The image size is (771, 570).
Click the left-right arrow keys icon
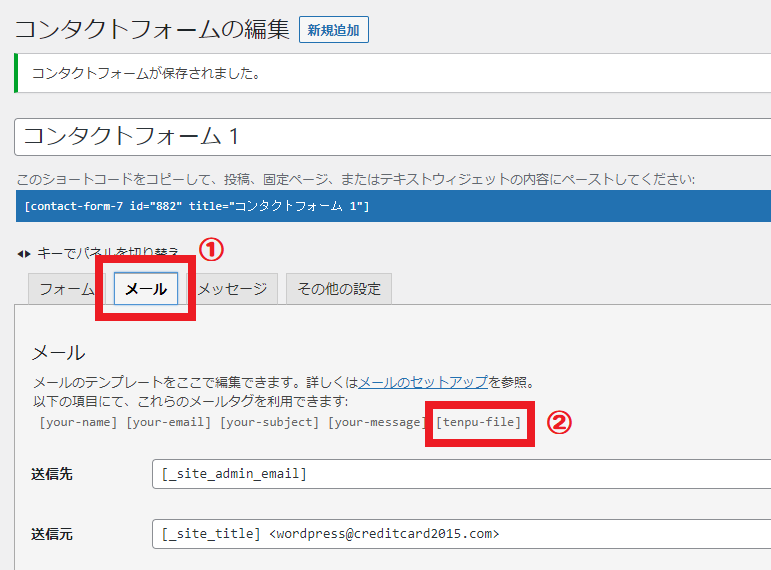pyautogui.click(x=24, y=253)
